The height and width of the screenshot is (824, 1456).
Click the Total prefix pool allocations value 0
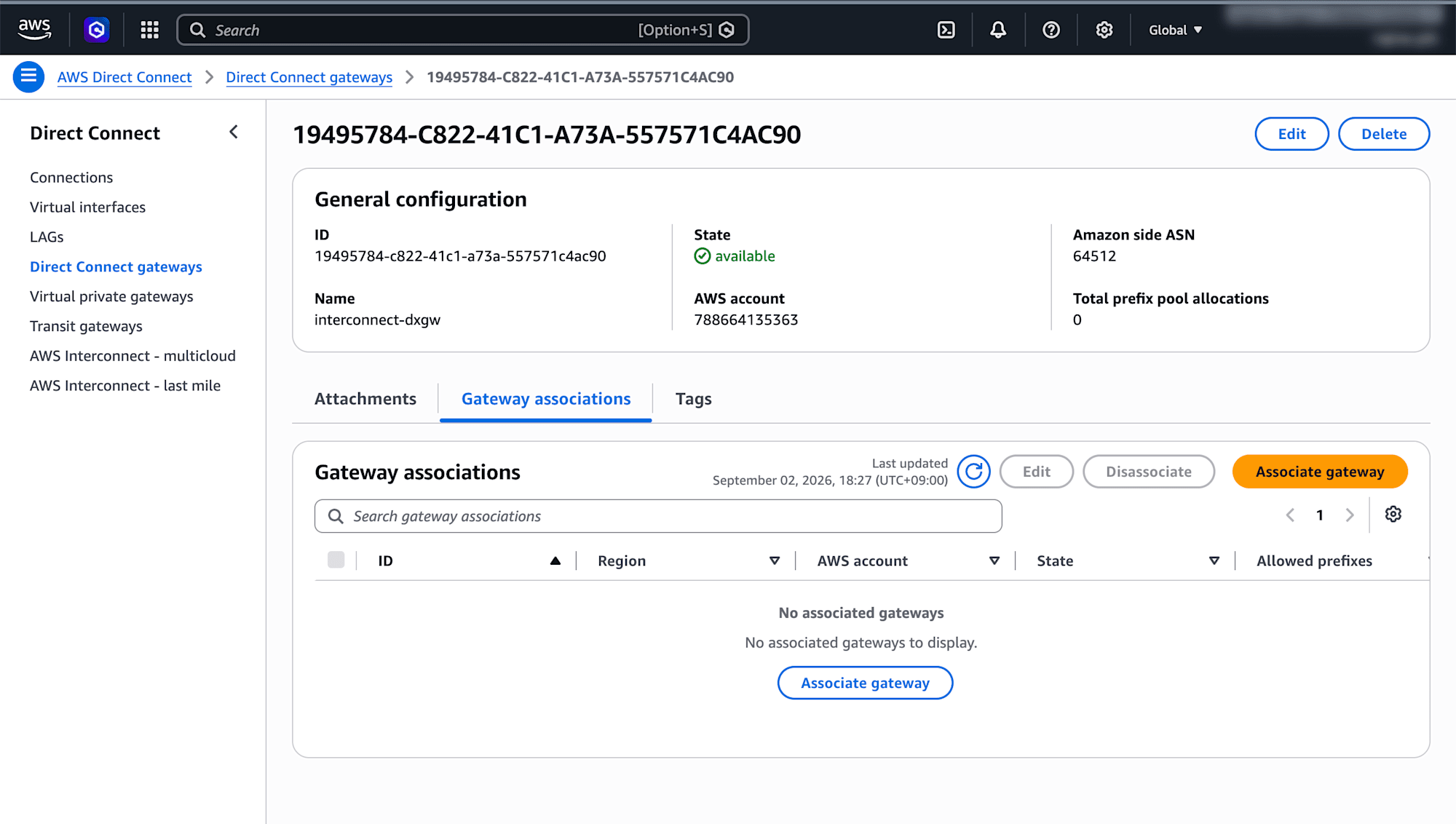[1077, 320]
